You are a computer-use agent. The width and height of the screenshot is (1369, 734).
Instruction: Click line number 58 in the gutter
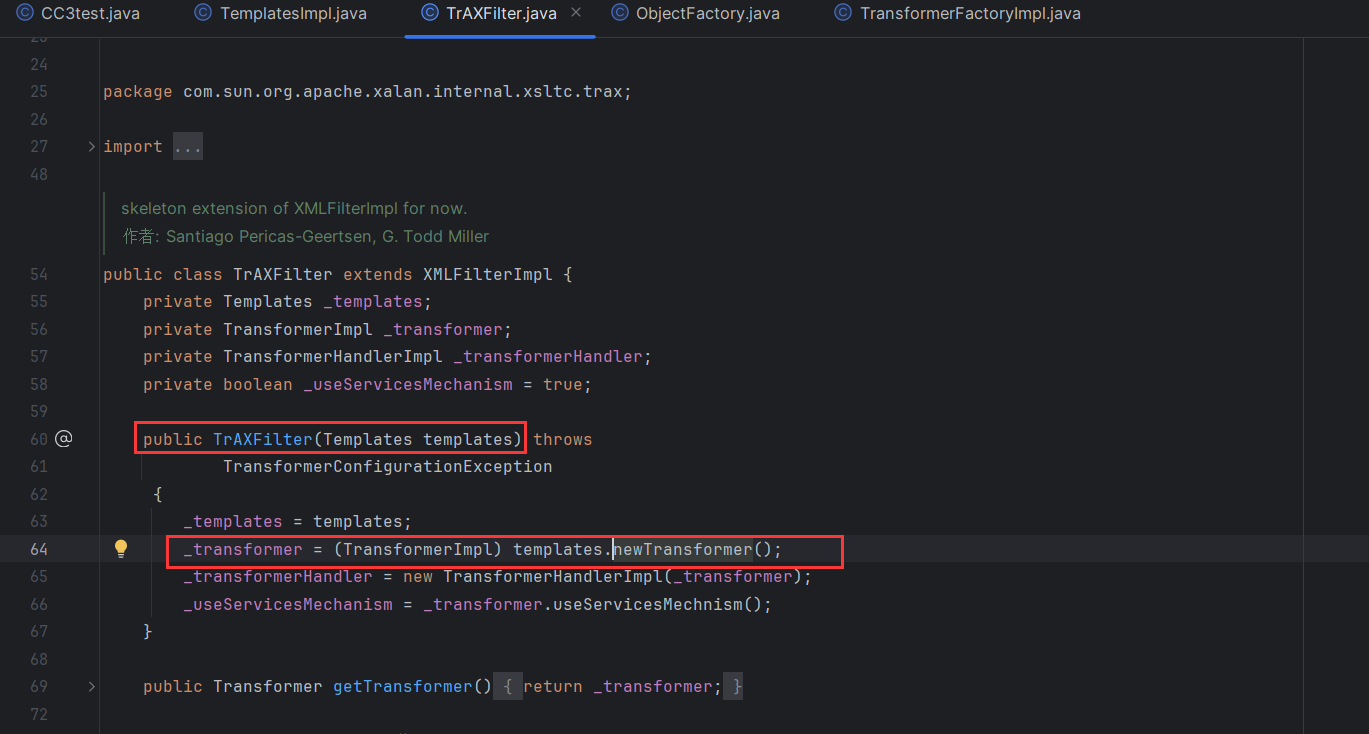39,384
